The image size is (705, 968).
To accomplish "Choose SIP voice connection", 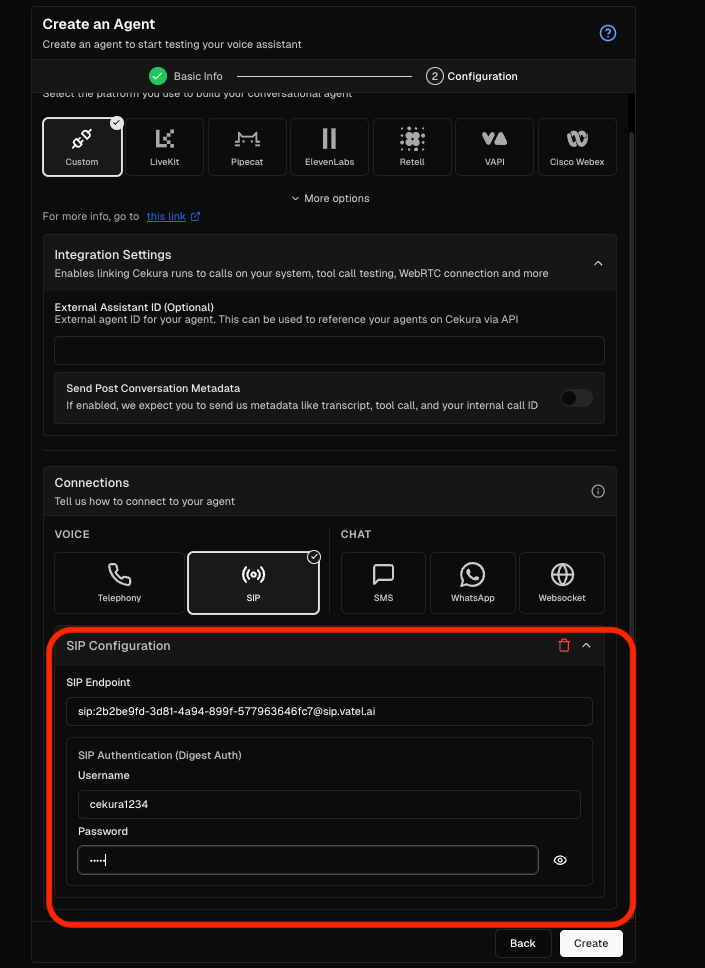I will 253,583.
